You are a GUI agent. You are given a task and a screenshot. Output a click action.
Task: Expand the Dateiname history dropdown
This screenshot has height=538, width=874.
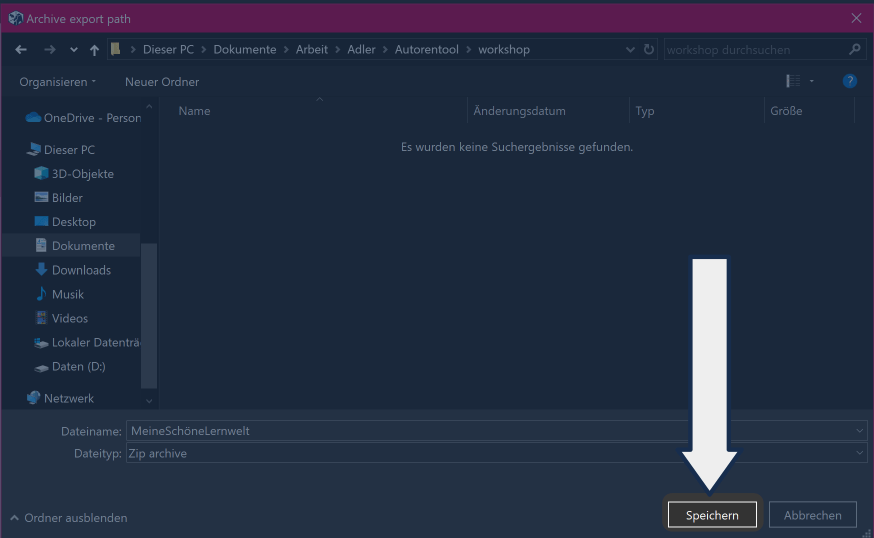coord(860,430)
